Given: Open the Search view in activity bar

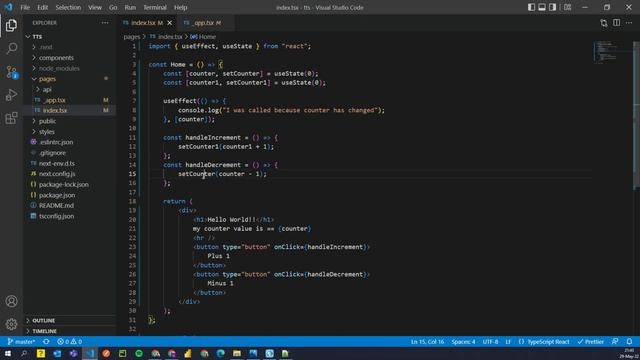Looking at the screenshot, I should tap(11, 49).
